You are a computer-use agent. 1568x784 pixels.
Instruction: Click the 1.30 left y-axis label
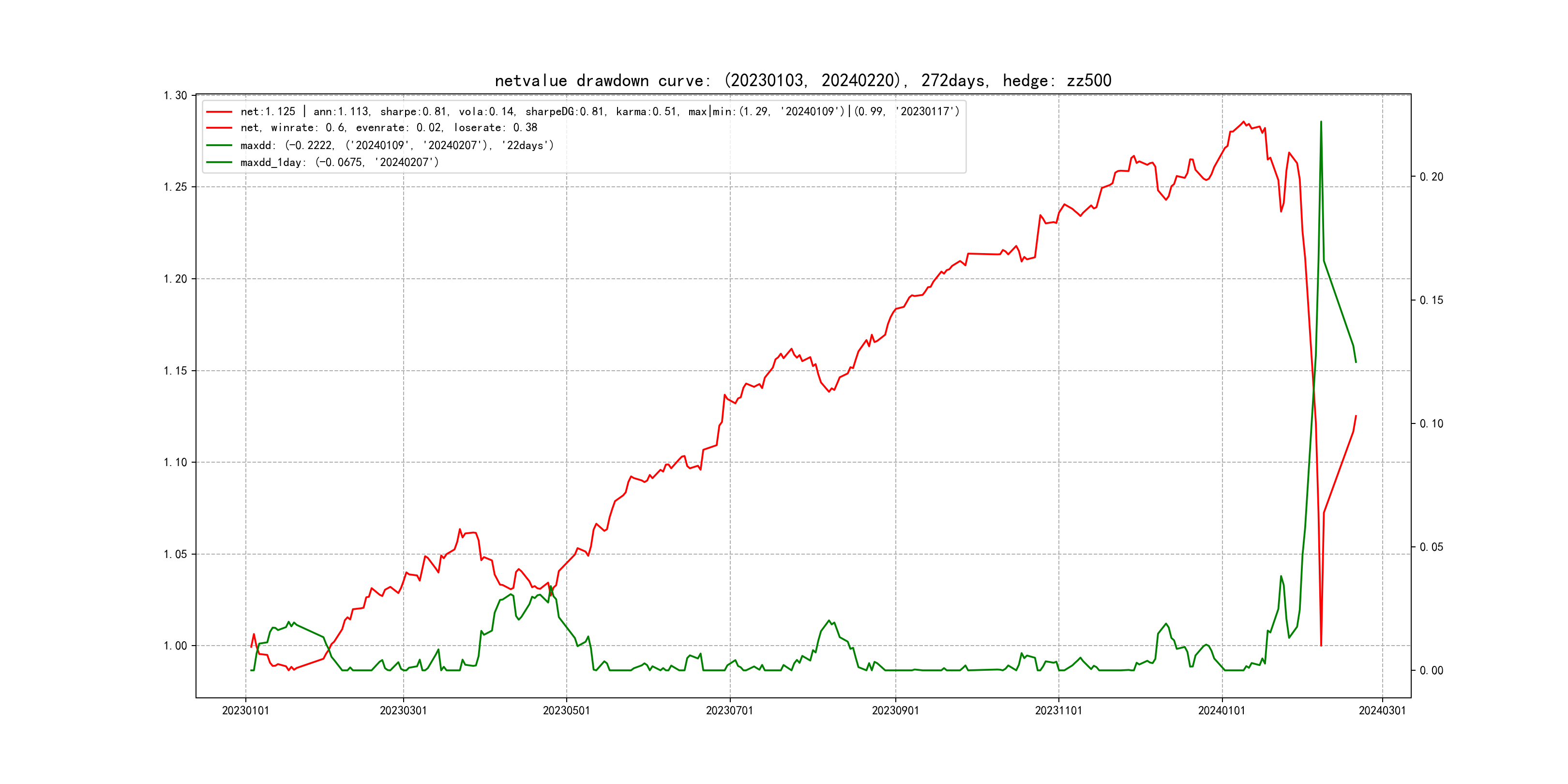coord(175,95)
